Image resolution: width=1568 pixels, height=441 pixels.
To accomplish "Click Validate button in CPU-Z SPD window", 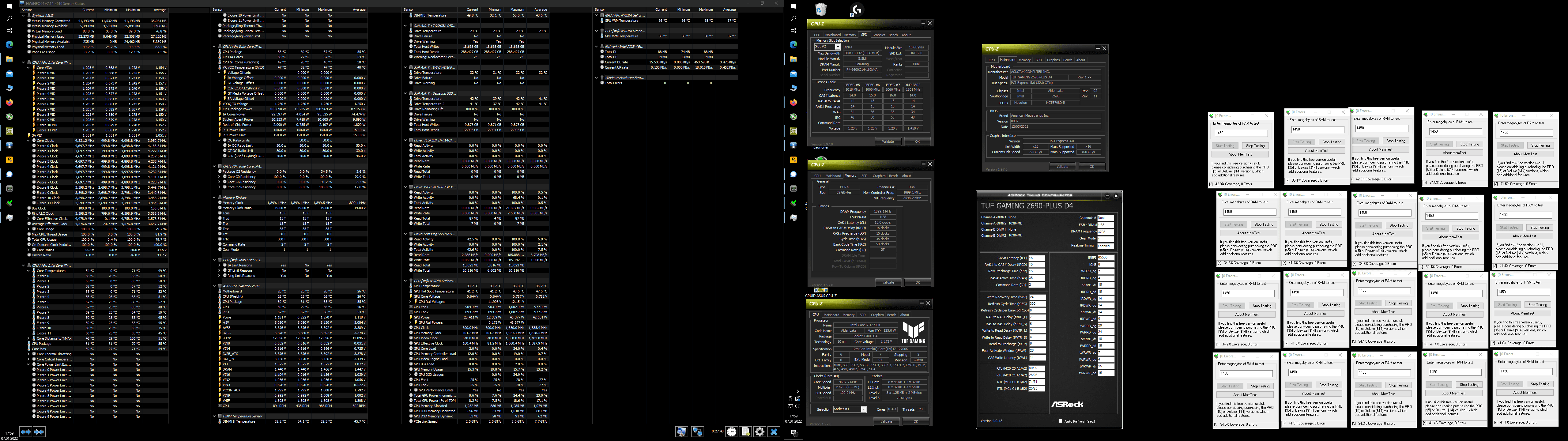I will click(888, 141).
